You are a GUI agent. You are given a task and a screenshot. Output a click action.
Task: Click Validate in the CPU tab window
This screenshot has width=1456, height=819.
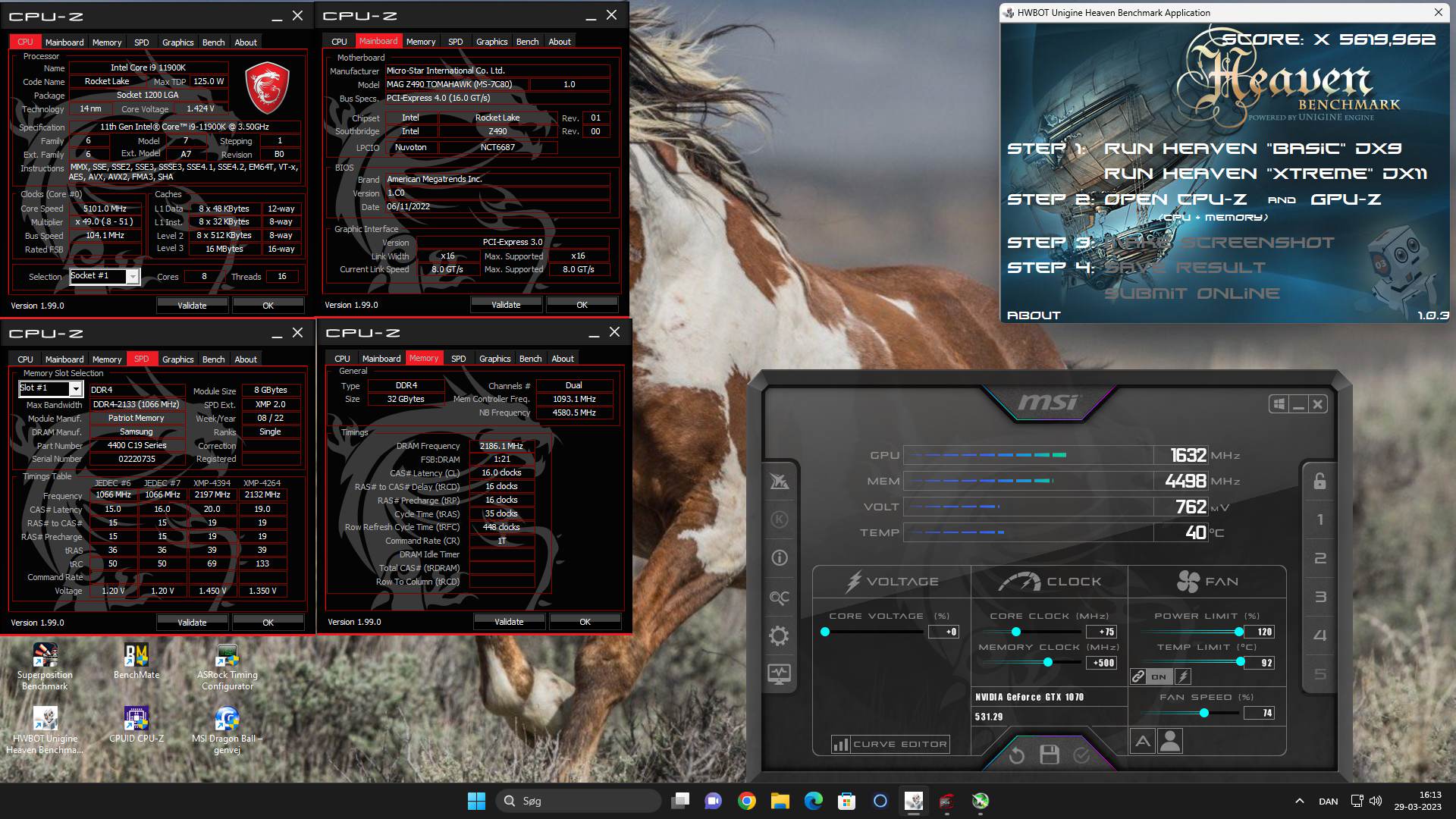click(192, 306)
